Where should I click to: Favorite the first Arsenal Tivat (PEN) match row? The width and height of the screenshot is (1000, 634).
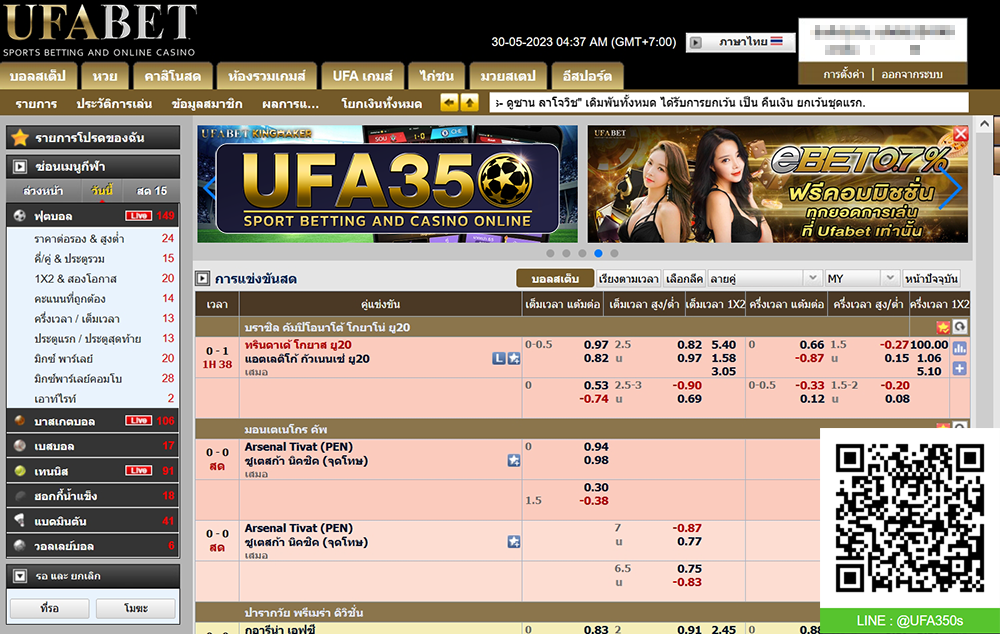point(513,460)
